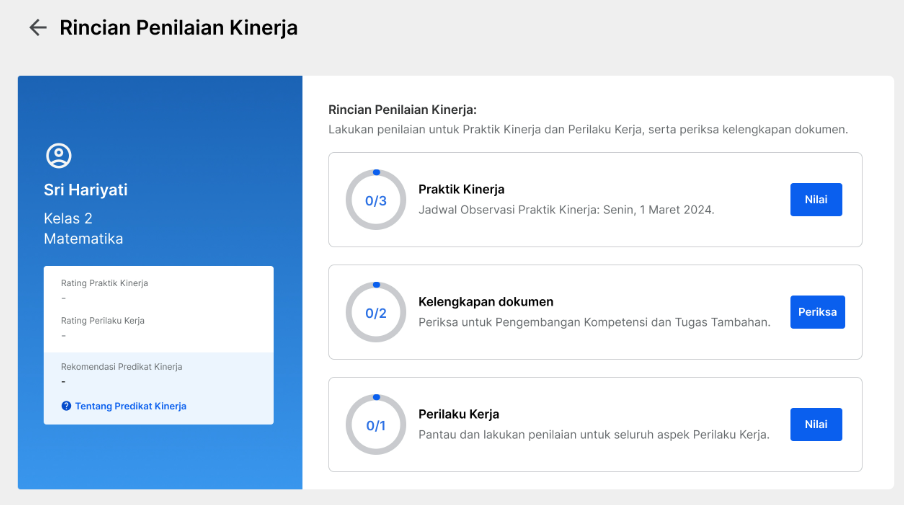Viewport: 904px width, 505px height.
Task: Click Rekomendasi Predikat Kinerja label
Action: click(122, 367)
